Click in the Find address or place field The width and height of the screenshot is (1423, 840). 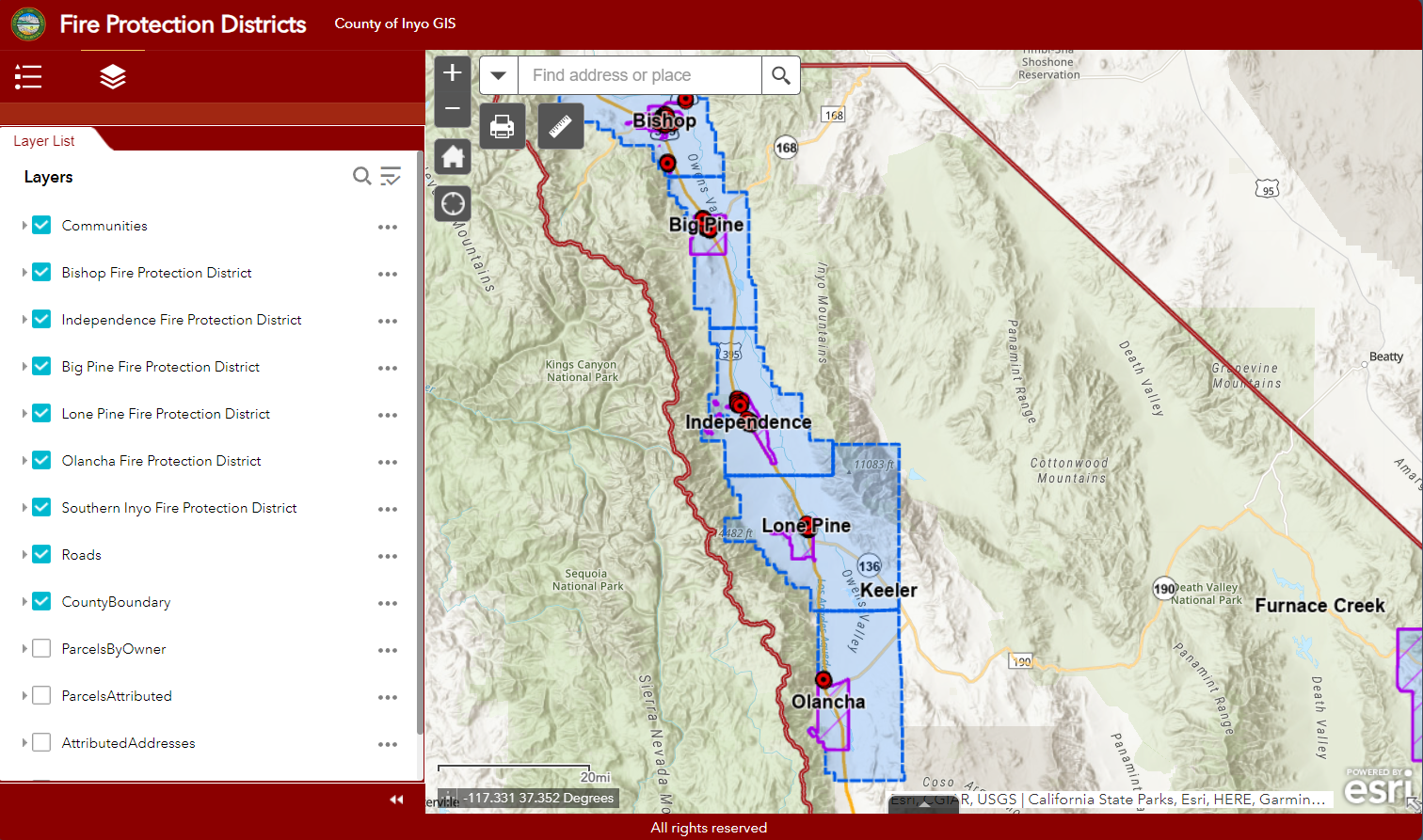pyautogui.click(x=639, y=75)
